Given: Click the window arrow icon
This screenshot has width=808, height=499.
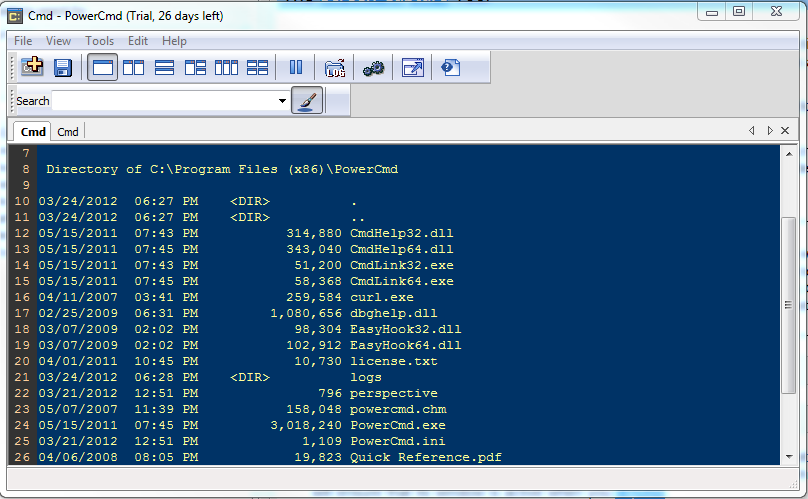Looking at the screenshot, I should click(x=413, y=68).
